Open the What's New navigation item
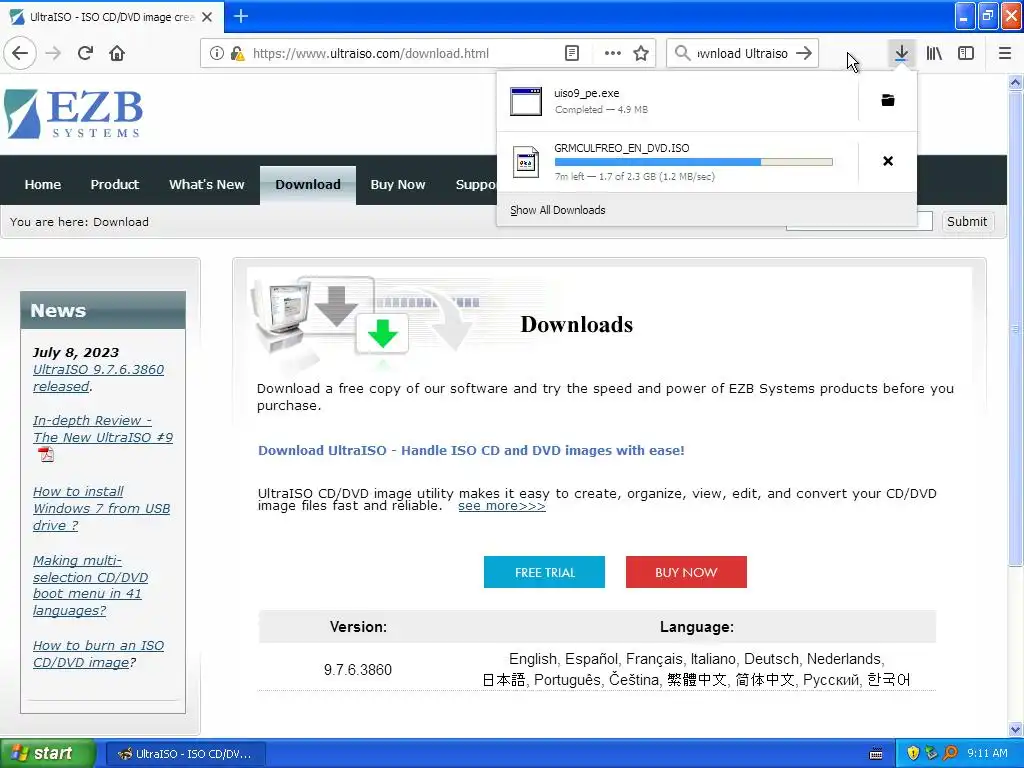The image size is (1024, 768). tap(206, 184)
